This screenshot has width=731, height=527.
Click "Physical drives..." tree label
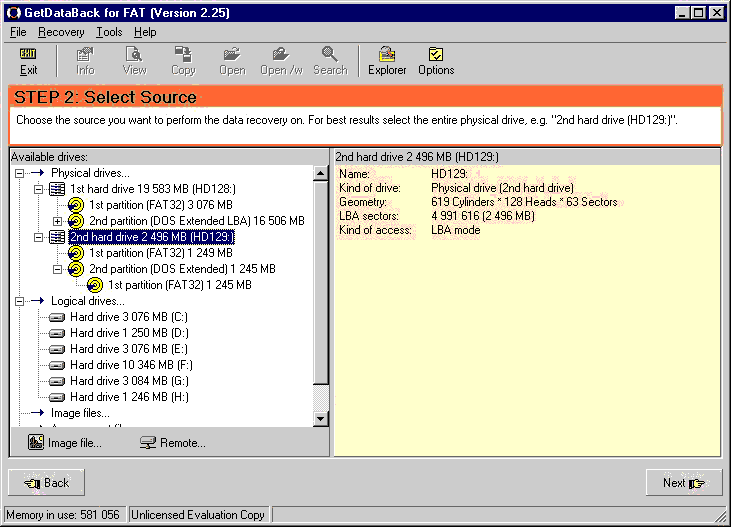pyautogui.click(x=90, y=173)
